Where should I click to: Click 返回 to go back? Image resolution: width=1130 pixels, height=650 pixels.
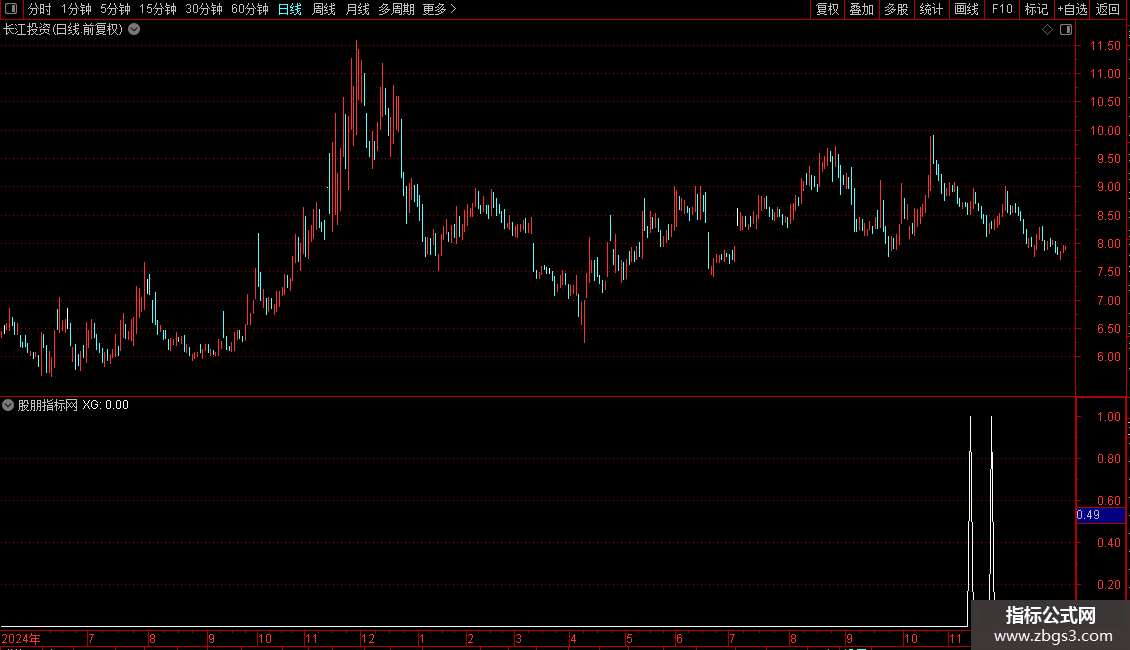coord(1108,9)
